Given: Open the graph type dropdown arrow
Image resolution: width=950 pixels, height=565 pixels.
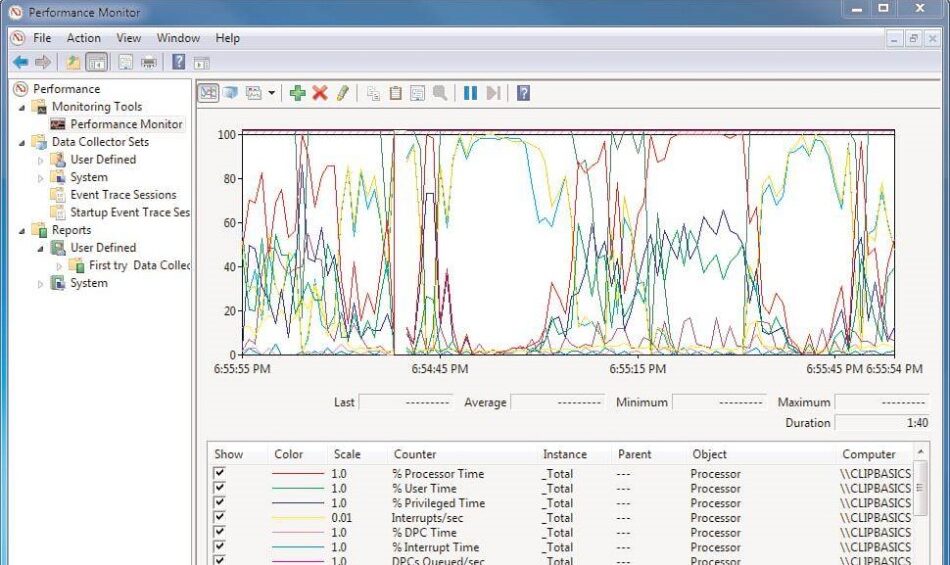Looking at the screenshot, I should (x=271, y=93).
